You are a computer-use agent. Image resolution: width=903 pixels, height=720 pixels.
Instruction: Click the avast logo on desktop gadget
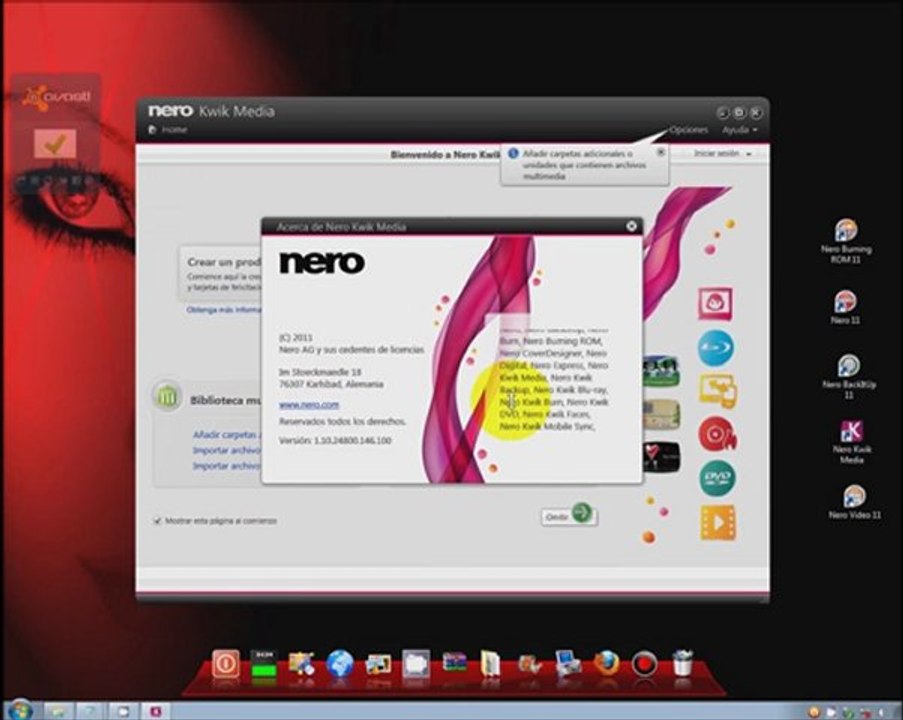click(x=56, y=97)
